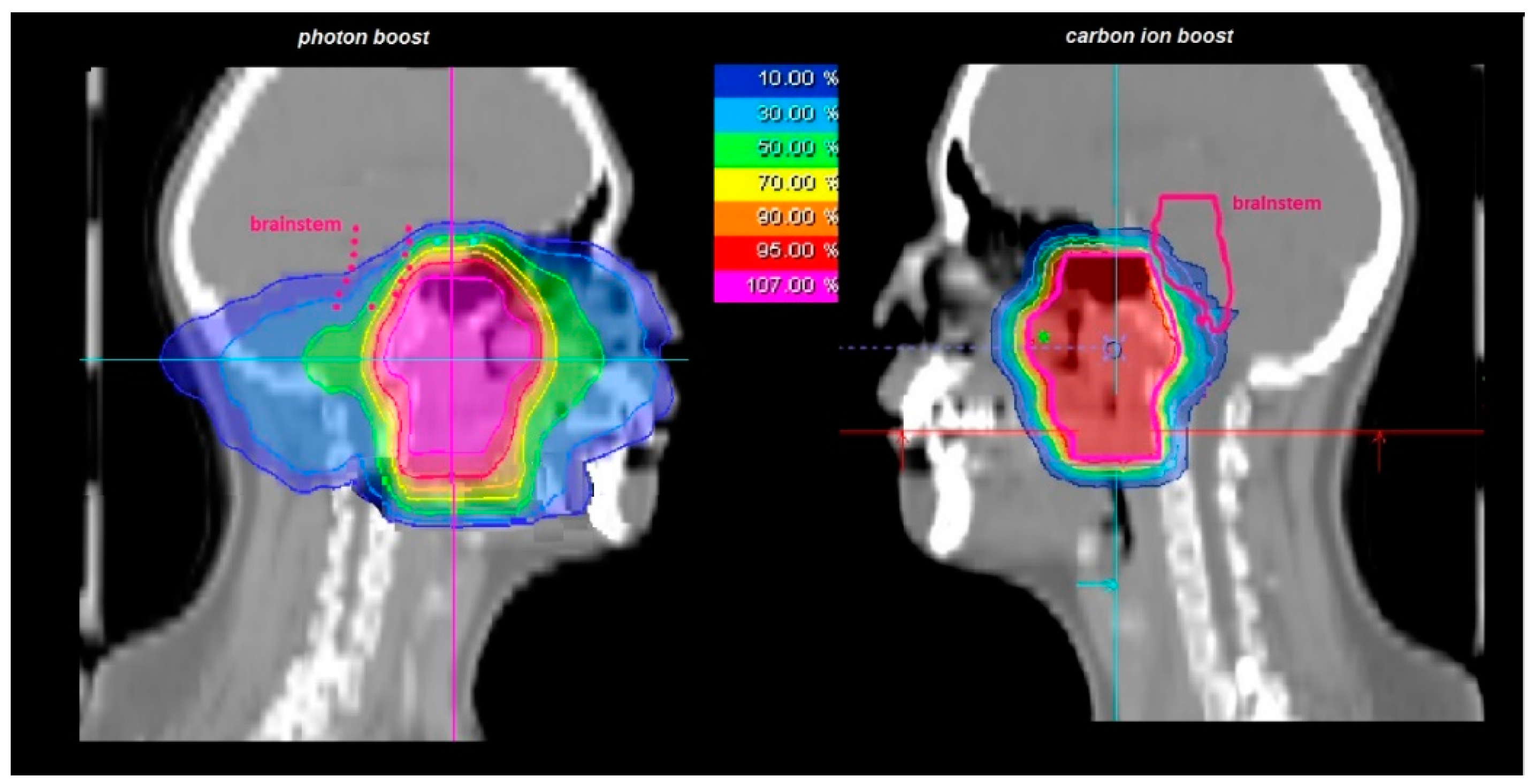Click the brainstem label in carbon panel
The width and height of the screenshot is (1535, 784).
click(x=1277, y=204)
